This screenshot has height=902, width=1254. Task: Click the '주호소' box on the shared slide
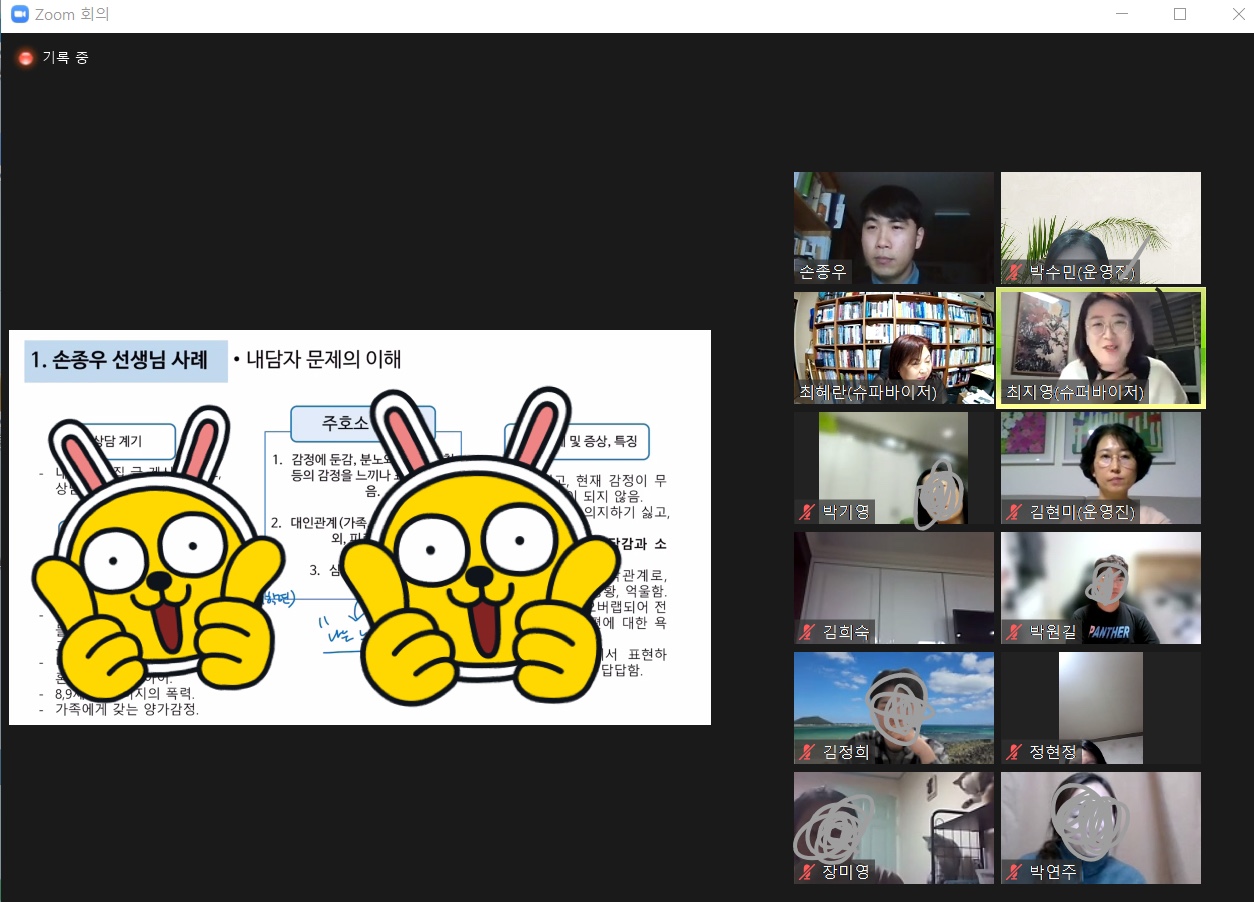pyautogui.click(x=340, y=422)
